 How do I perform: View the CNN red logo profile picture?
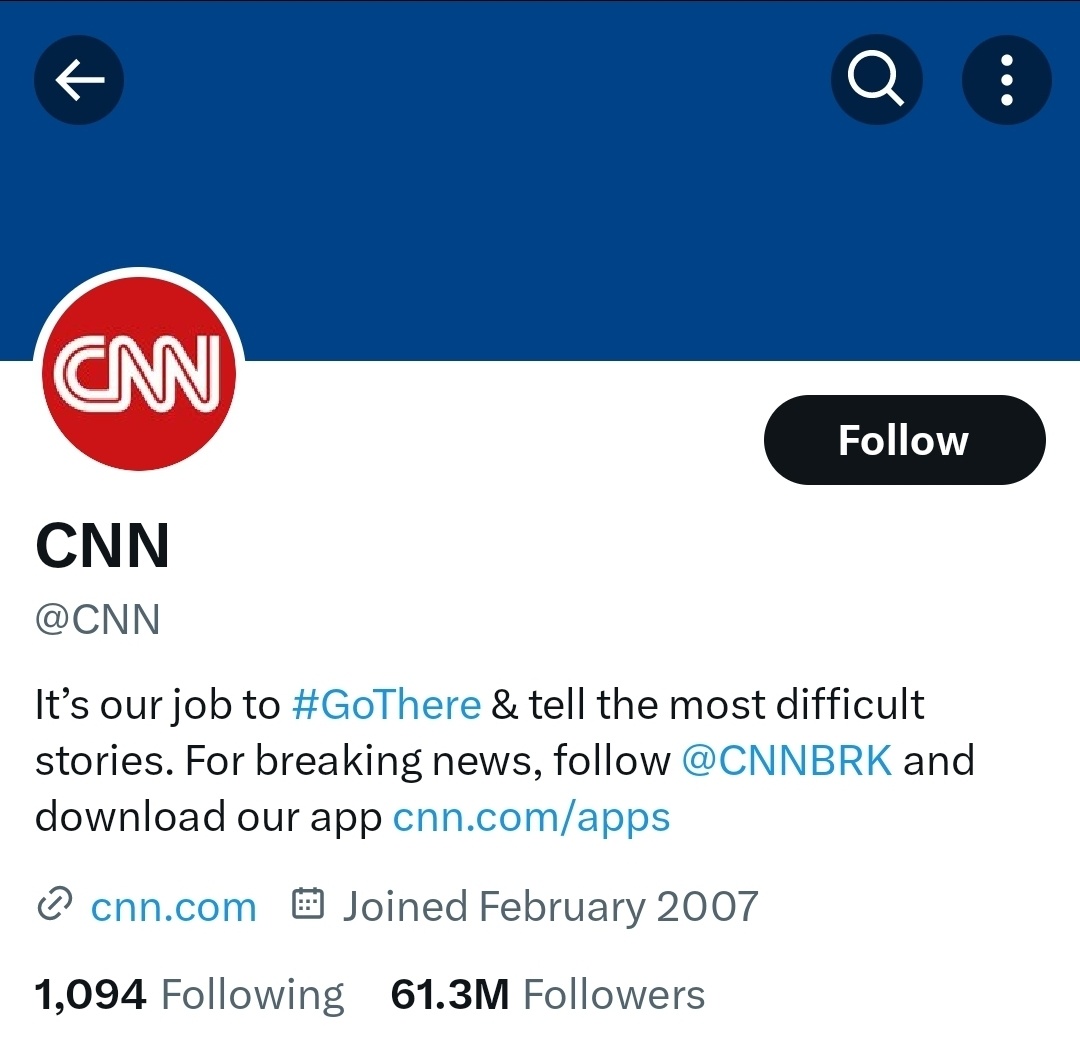pos(139,374)
